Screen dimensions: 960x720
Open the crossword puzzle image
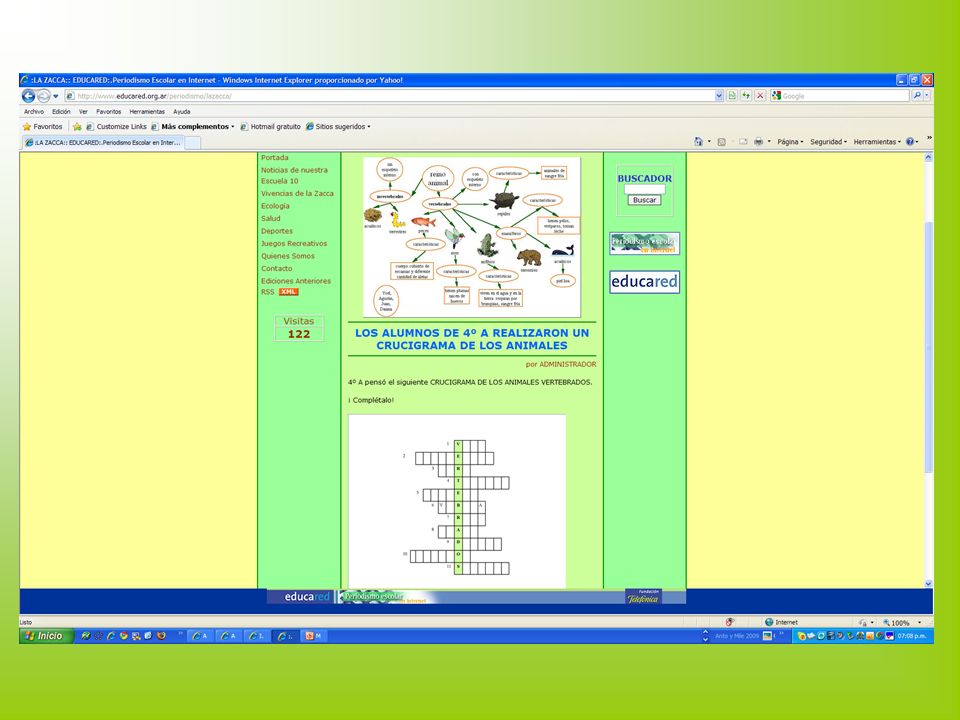[457, 501]
